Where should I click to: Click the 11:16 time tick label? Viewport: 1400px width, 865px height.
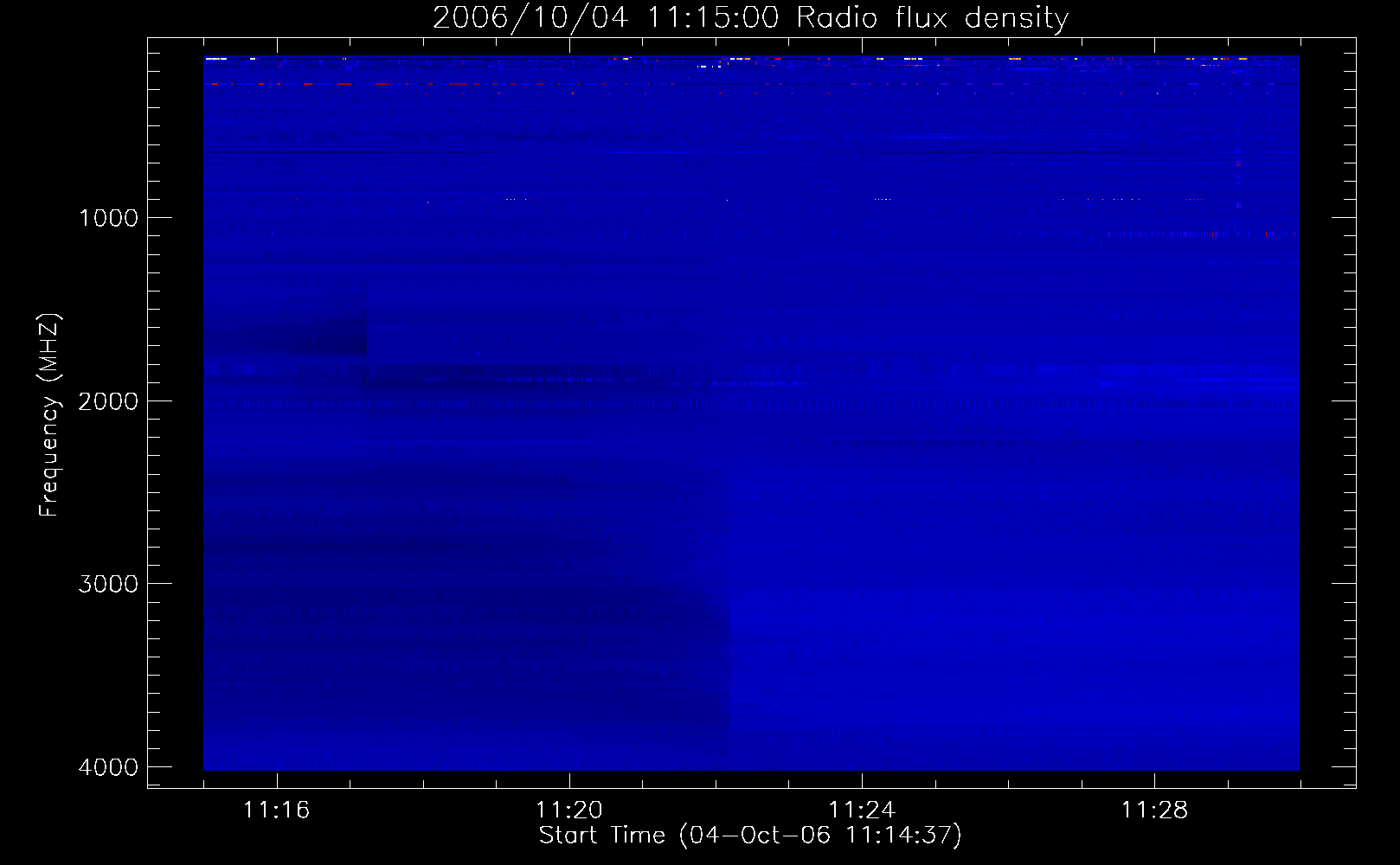[276, 810]
